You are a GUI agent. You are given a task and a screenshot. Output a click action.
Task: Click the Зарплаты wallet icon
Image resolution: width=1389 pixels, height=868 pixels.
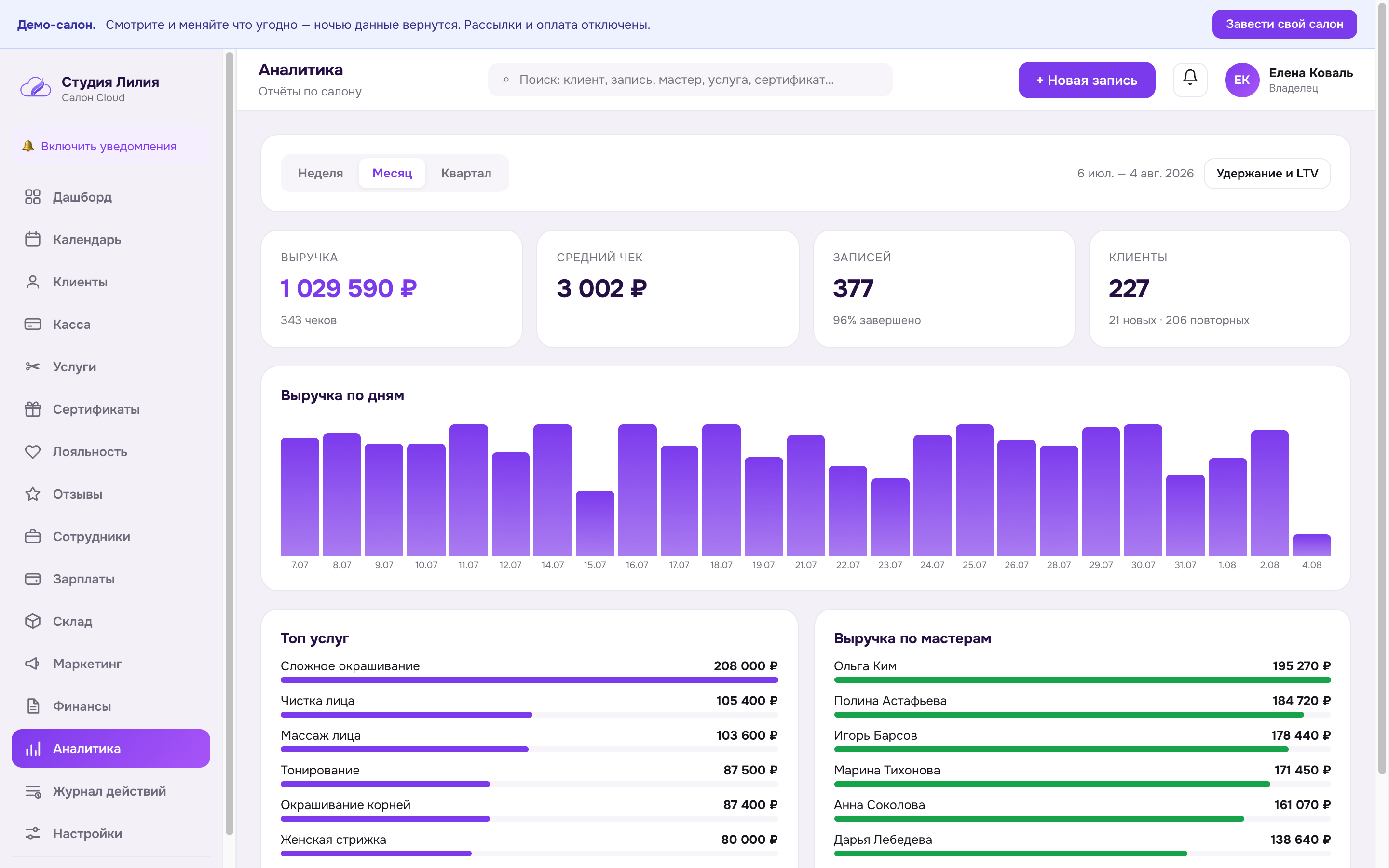point(33,579)
